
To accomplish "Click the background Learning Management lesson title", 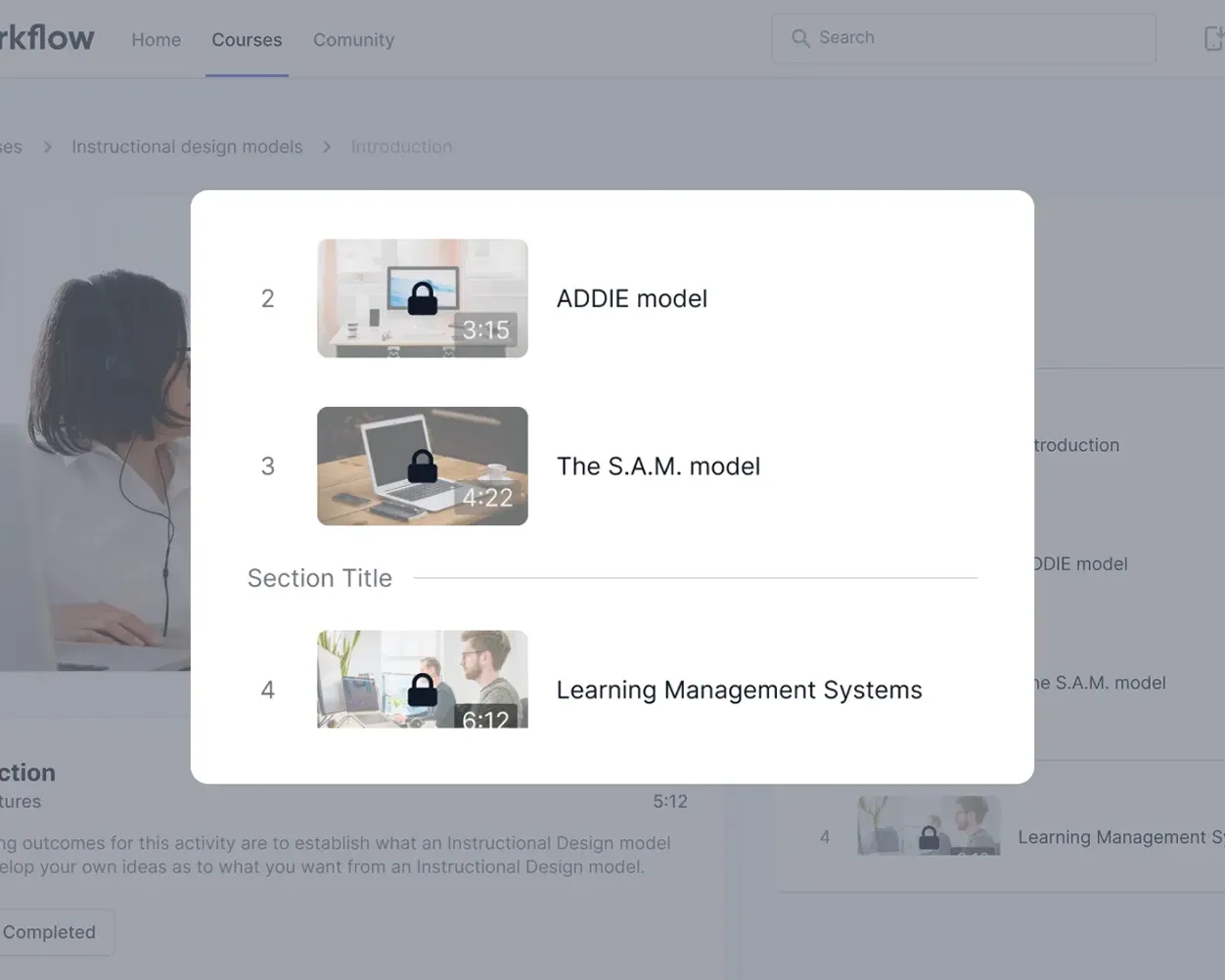I will tap(1121, 837).
